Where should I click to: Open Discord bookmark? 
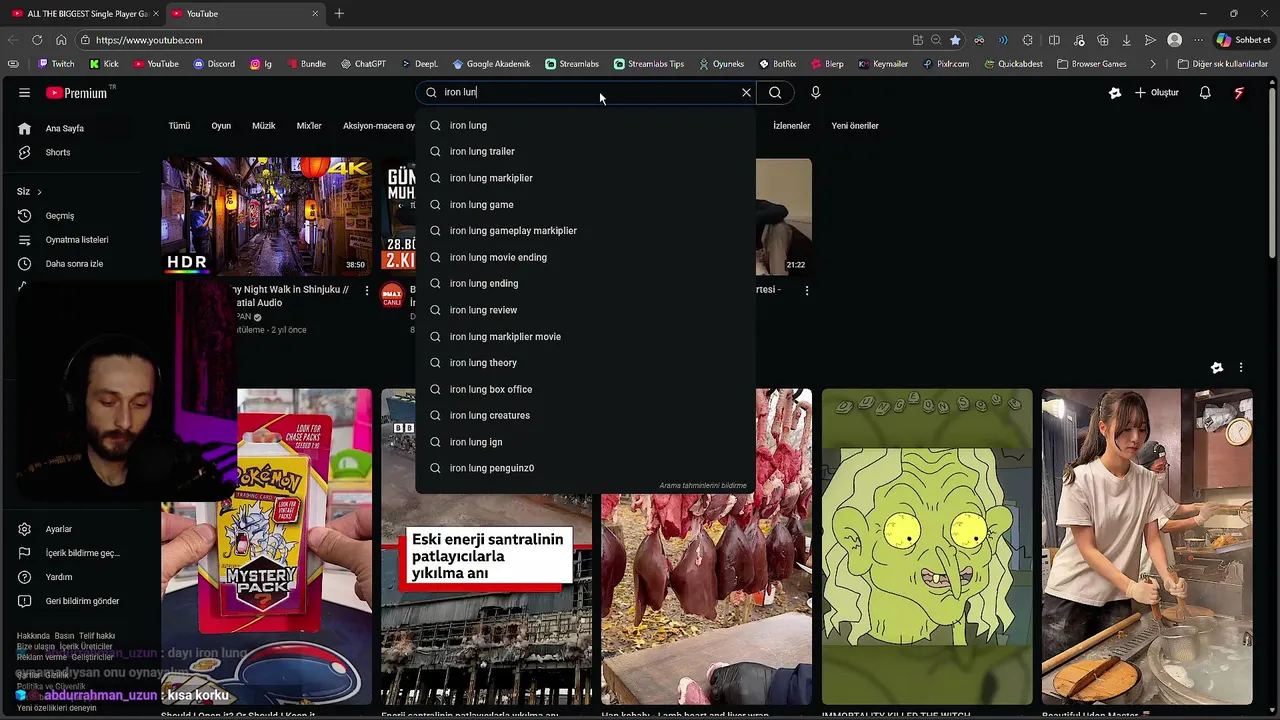(x=214, y=64)
